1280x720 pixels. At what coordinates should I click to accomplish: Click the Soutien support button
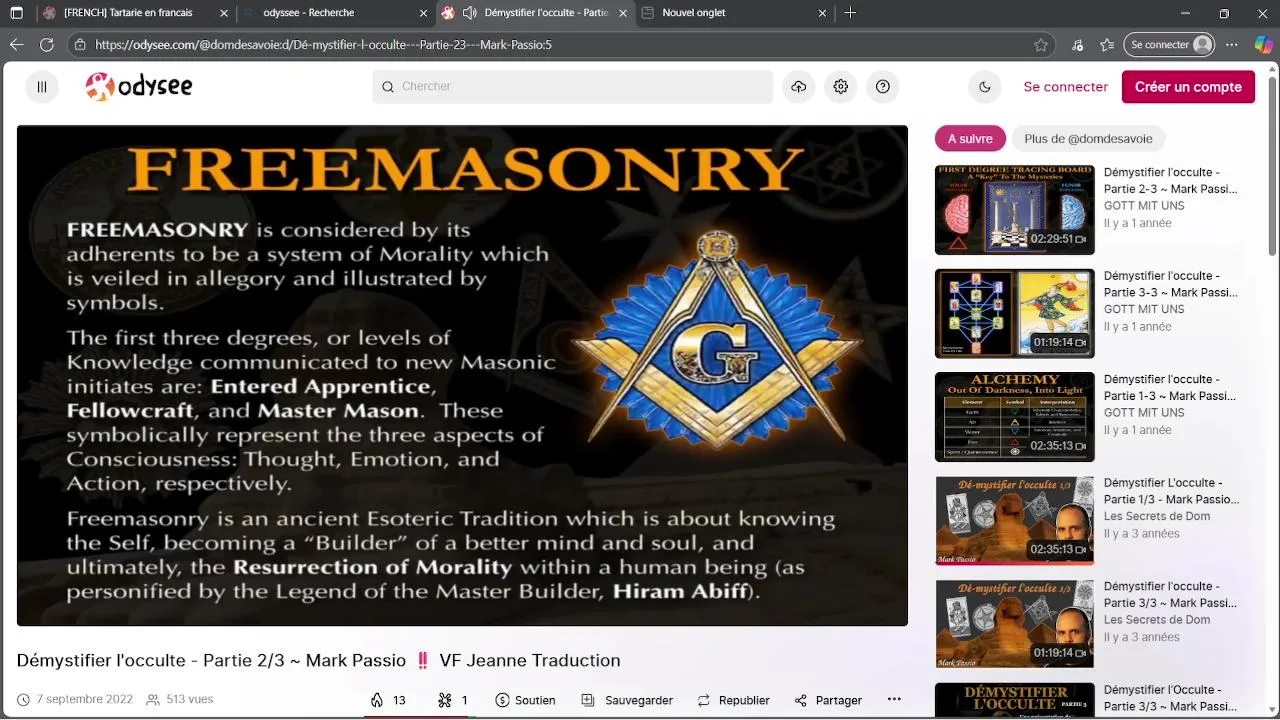click(525, 700)
